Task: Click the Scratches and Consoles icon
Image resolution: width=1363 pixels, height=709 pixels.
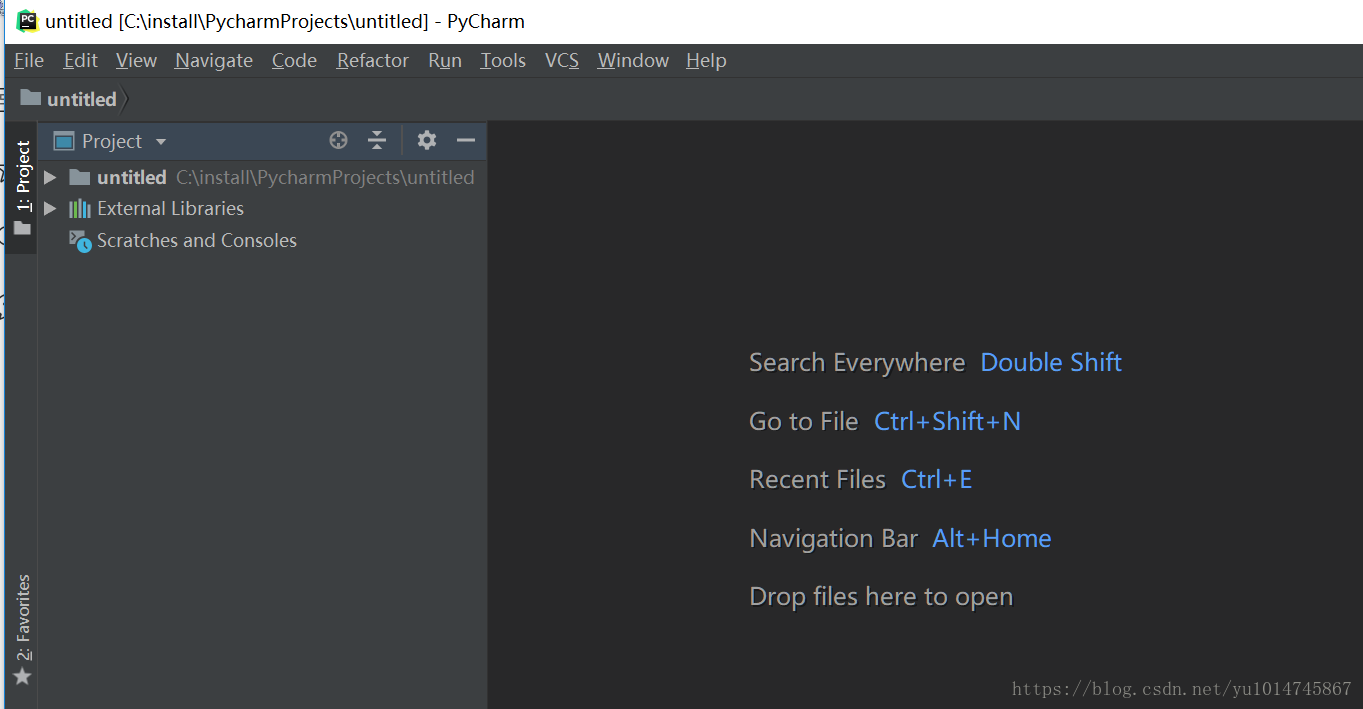Action: click(80, 241)
